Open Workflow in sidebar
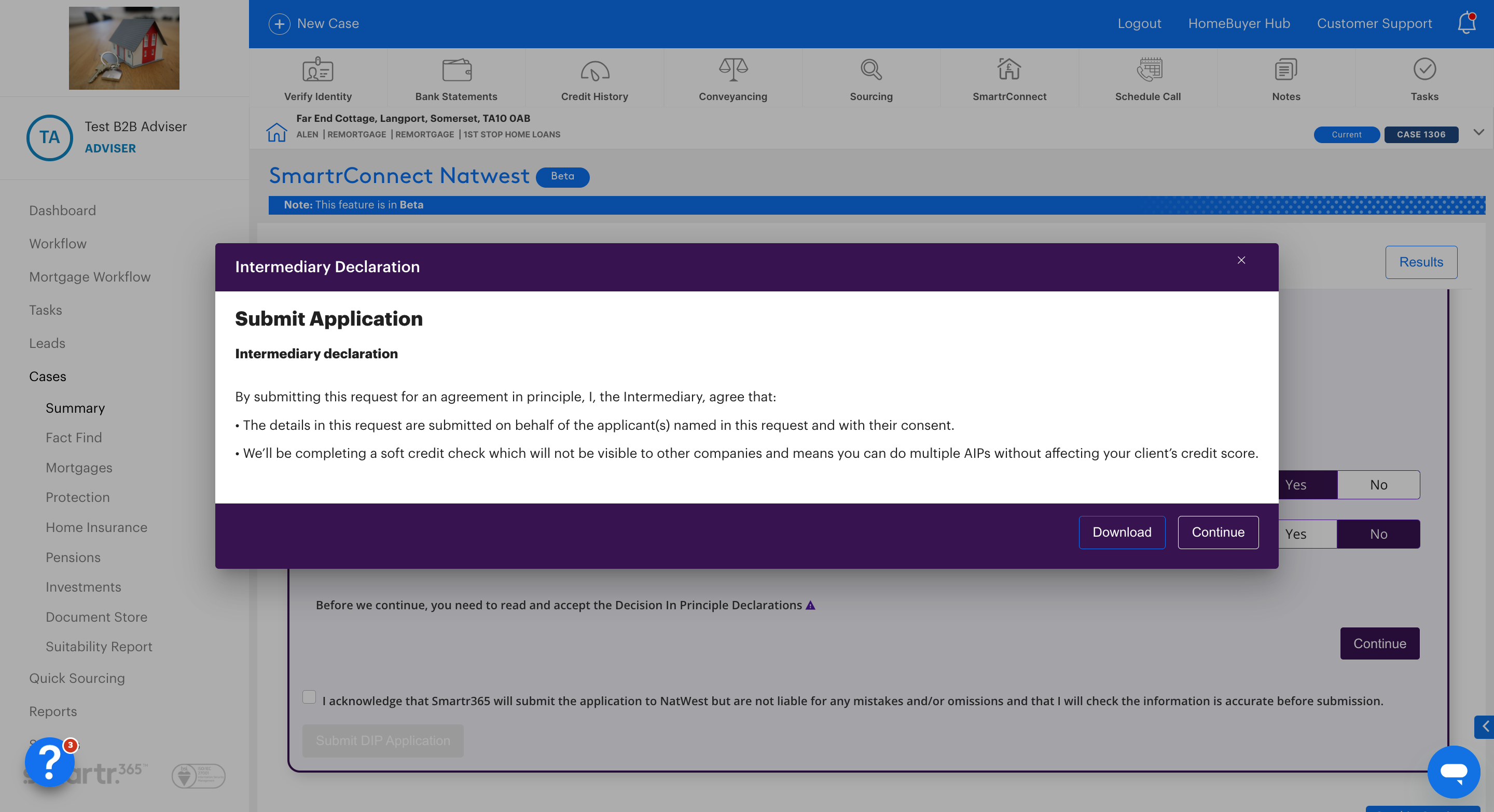This screenshot has height=812, width=1494. [58, 243]
